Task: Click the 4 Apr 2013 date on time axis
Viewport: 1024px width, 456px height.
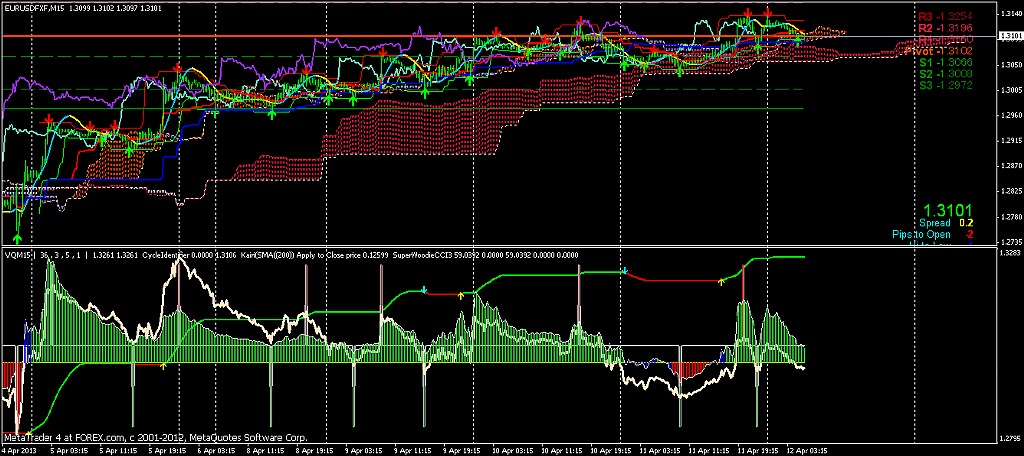Action: tap(20, 450)
